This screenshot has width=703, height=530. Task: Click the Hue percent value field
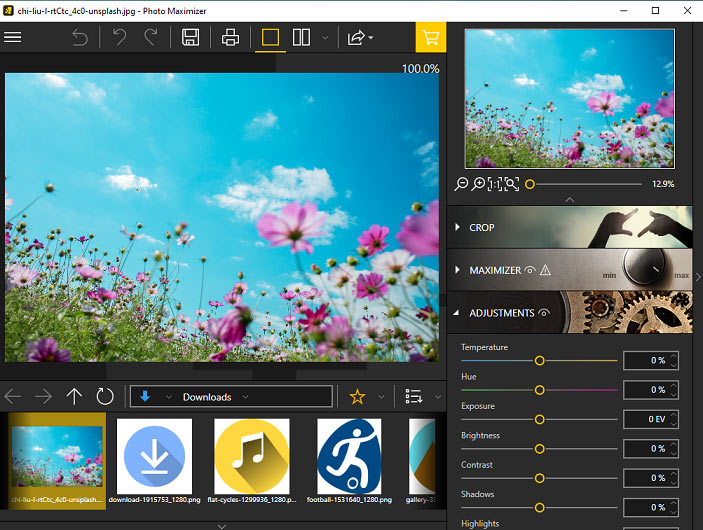point(651,390)
